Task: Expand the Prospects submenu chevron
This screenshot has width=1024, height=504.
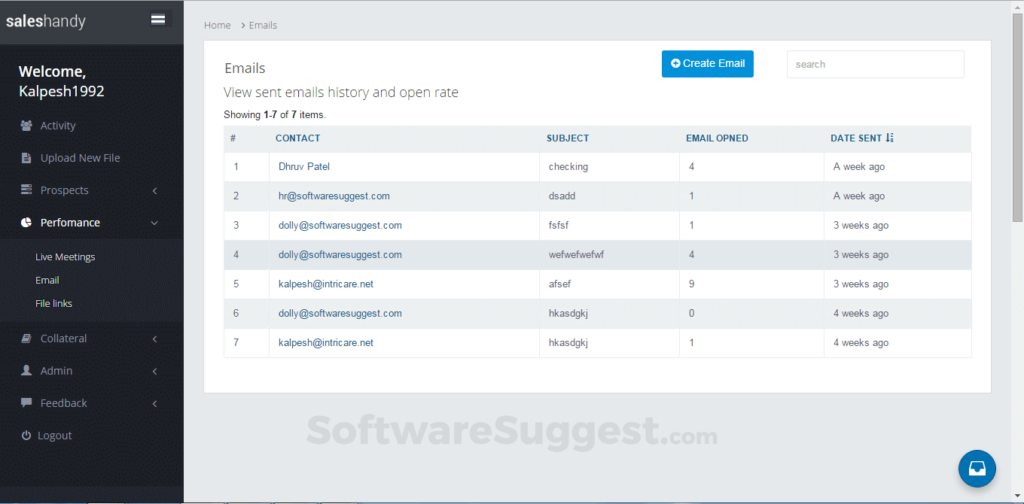Action: pos(155,190)
